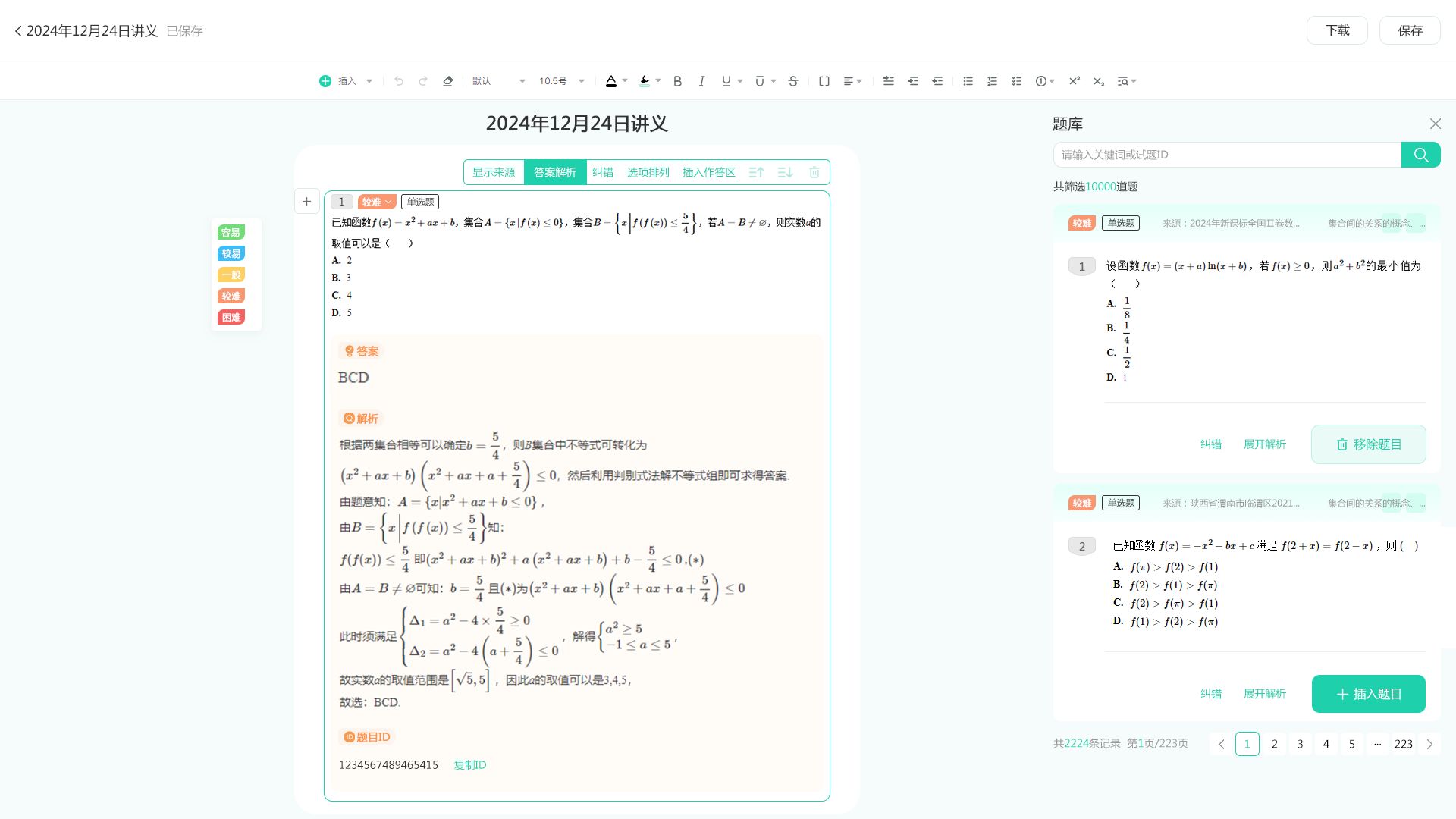Click the strikethrough icon
This screenshot has height=819, width=1456.
(793, 81)
